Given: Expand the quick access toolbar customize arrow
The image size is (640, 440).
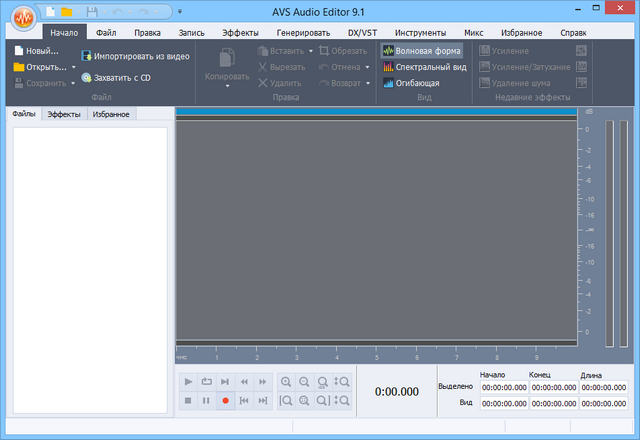Looking at the screenshot, I should 179,13.
